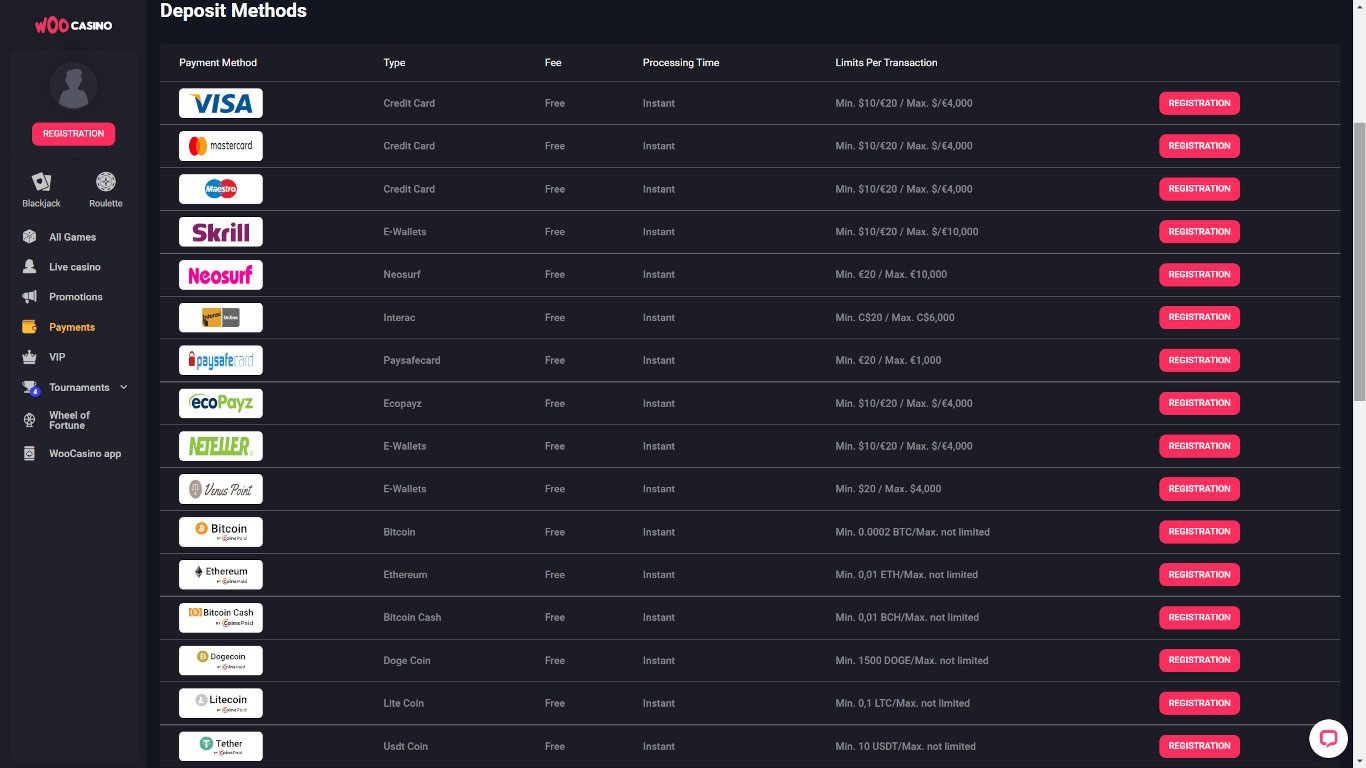Image resolution: width=1366 pixels, height=768 pixels.
Task: Click the Tournaments trophy icon
Action: (x=30, y=387)
